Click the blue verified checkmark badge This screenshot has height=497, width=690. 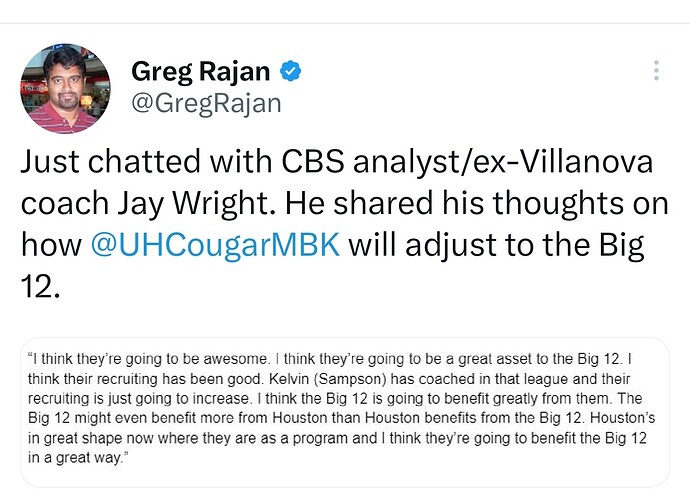tap(291, 71)
